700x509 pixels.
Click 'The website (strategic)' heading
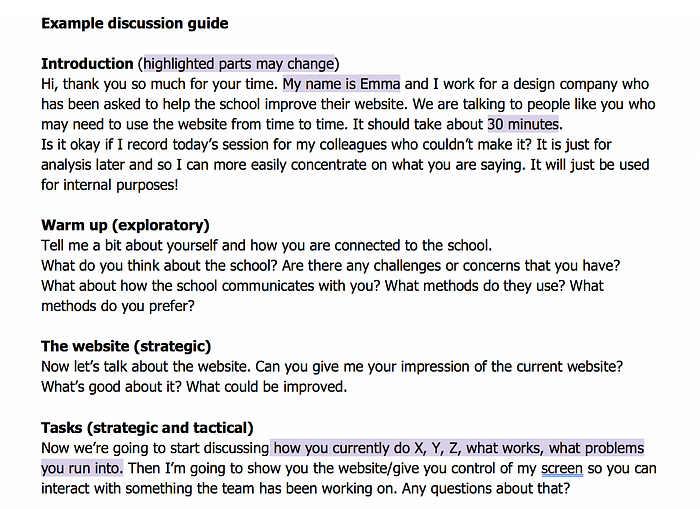point(126,346)
